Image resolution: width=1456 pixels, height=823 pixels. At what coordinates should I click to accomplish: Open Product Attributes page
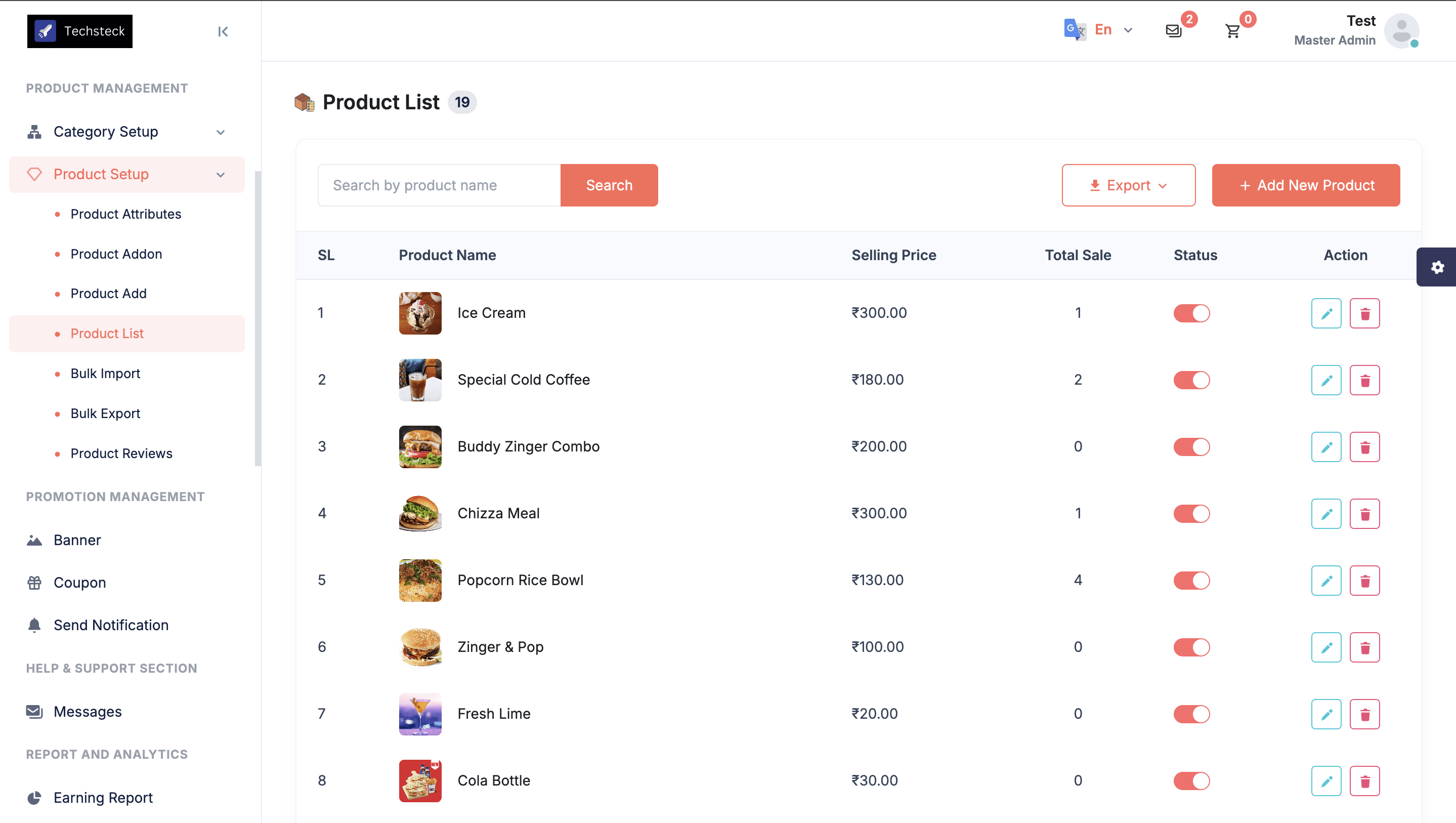click(125, 215)
